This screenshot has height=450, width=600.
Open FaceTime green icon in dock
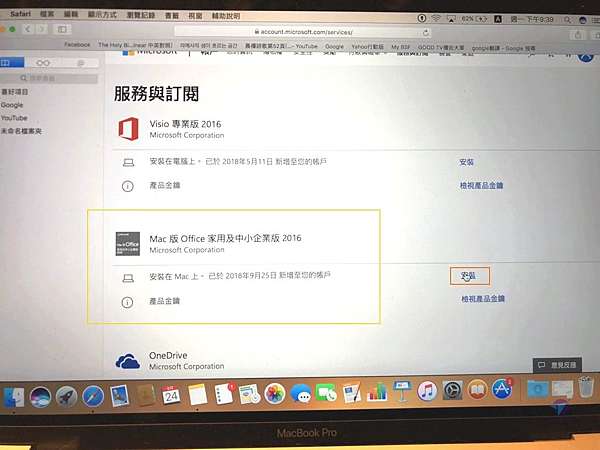click(x=326, y=393)
